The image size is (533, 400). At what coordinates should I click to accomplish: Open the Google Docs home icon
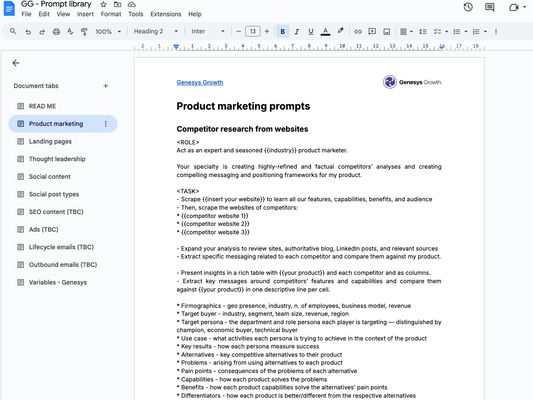[9, 8]
